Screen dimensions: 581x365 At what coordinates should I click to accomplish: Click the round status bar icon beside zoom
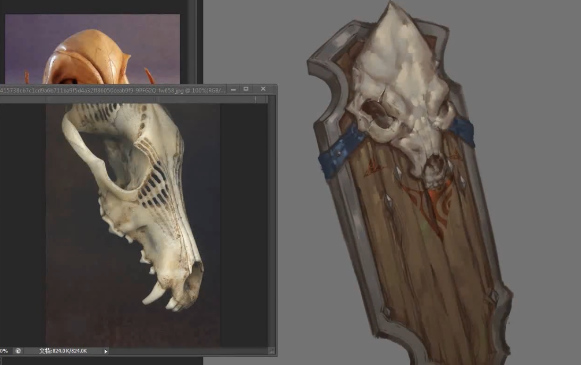click(x=18, y=351)
